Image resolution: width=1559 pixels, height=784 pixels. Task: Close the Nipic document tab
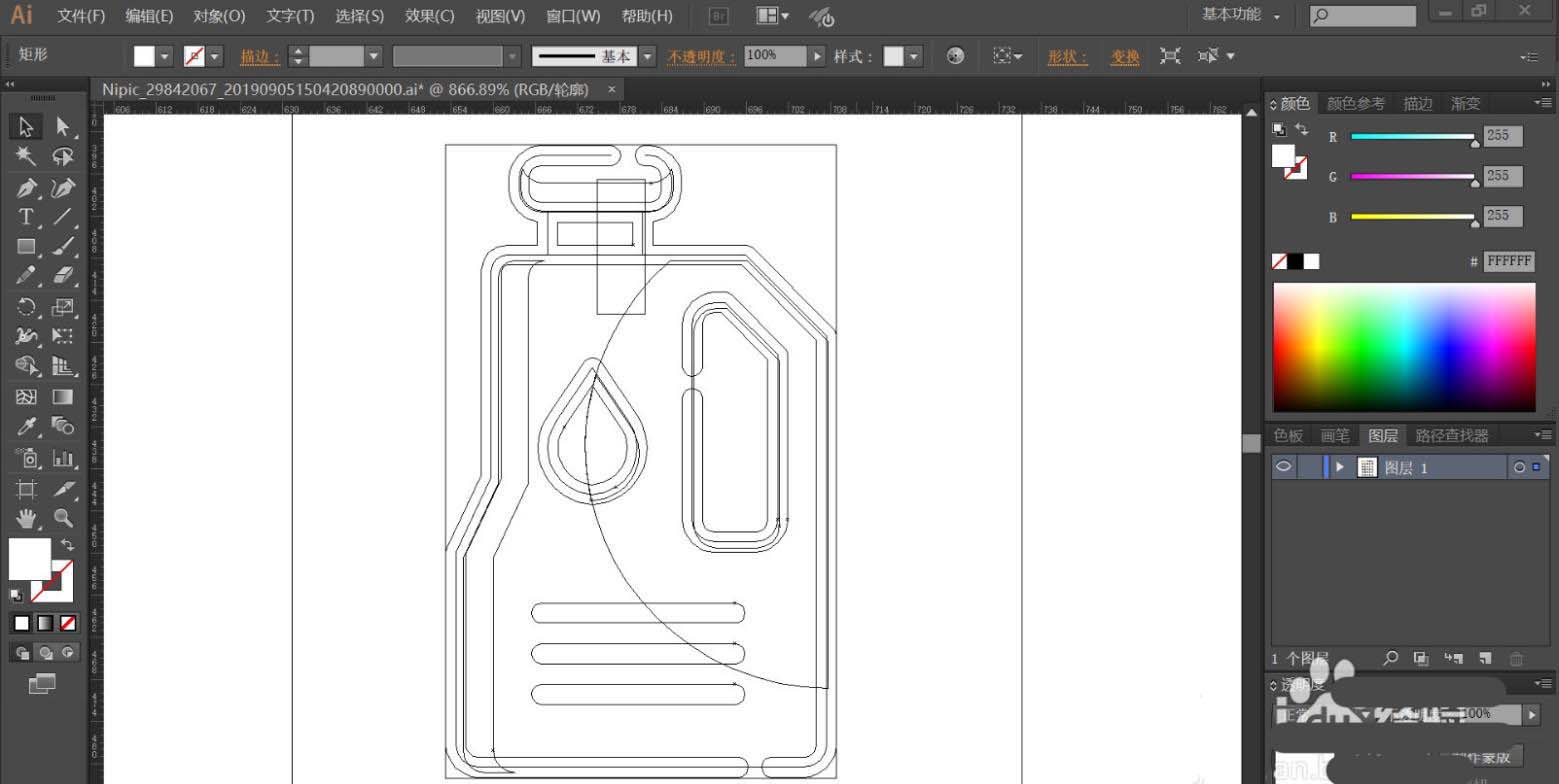[612, 88]
